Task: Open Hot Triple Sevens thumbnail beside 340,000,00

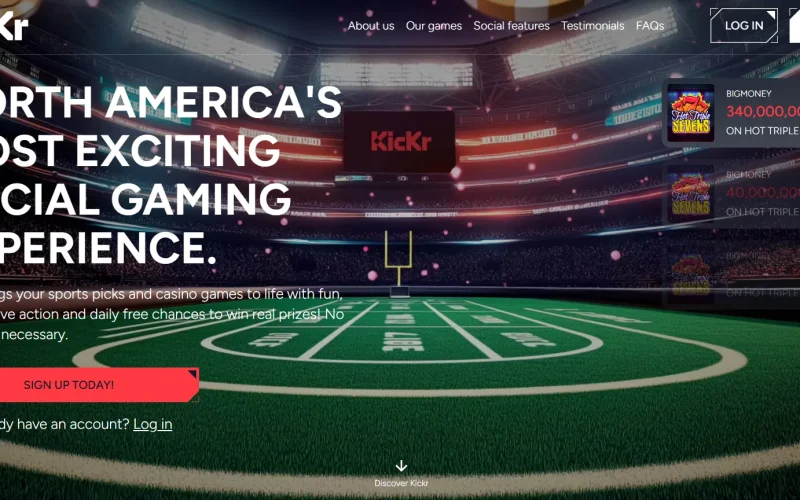Action: point(691,113)
